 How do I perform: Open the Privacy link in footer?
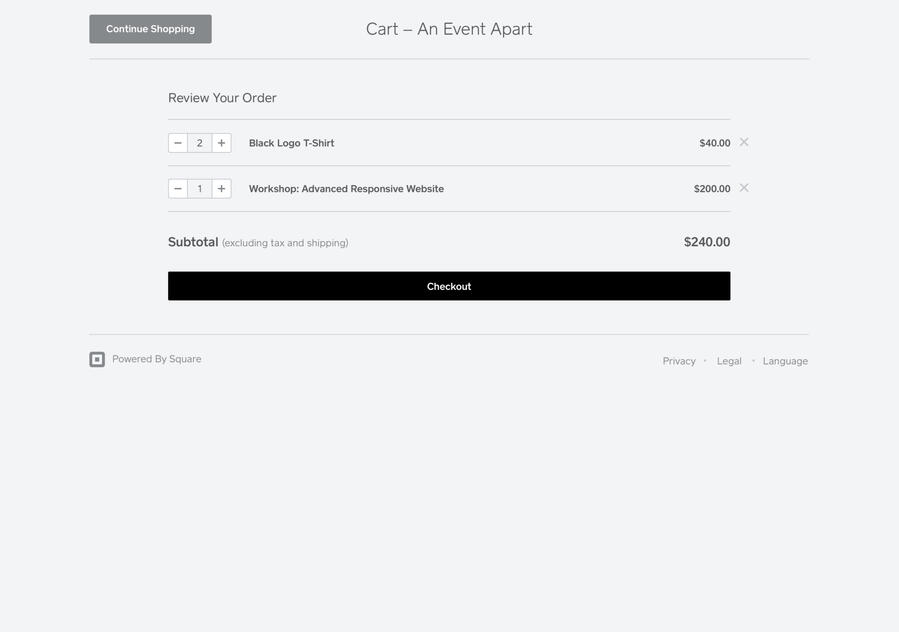(x=679, y=361)
